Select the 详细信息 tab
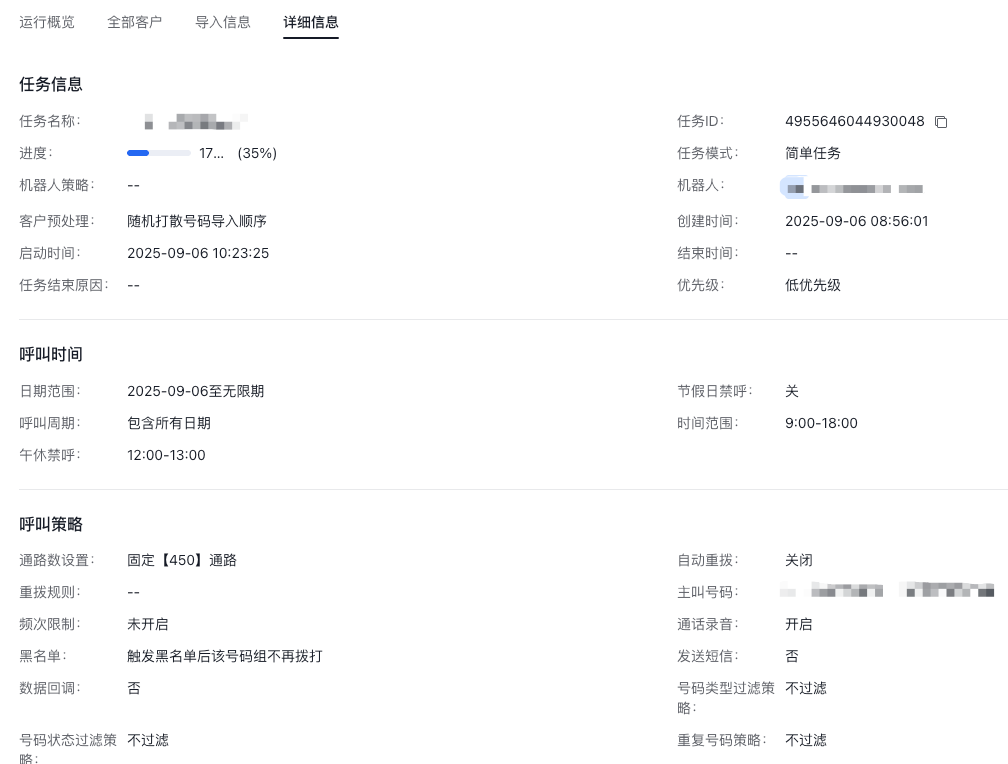This screenshot has height=764, width=1008. click(x=311, y=22)
